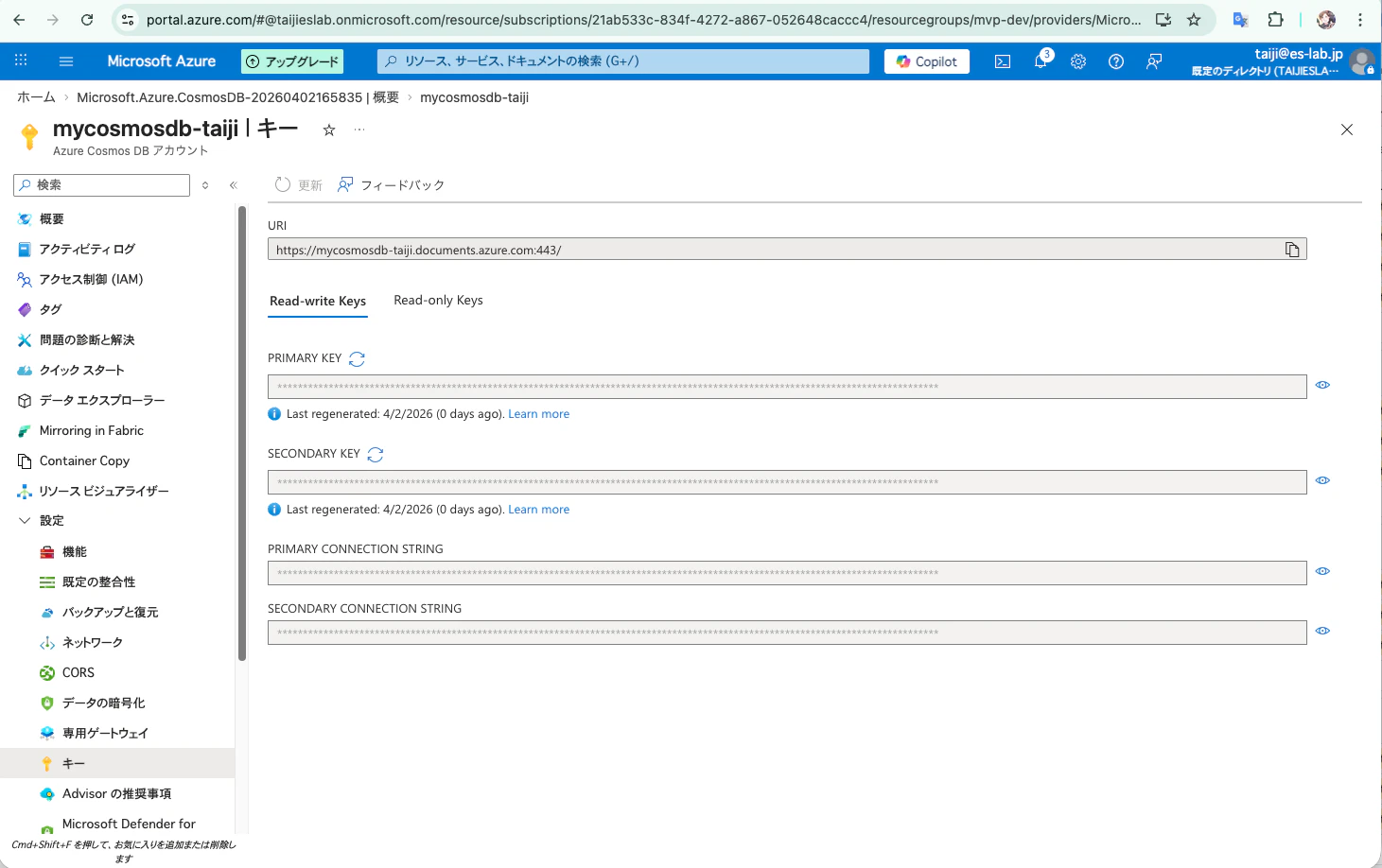This screenshot has height=868, width=1382.
Task: Open the more options ellipsis by title
Action: point(359,130)
